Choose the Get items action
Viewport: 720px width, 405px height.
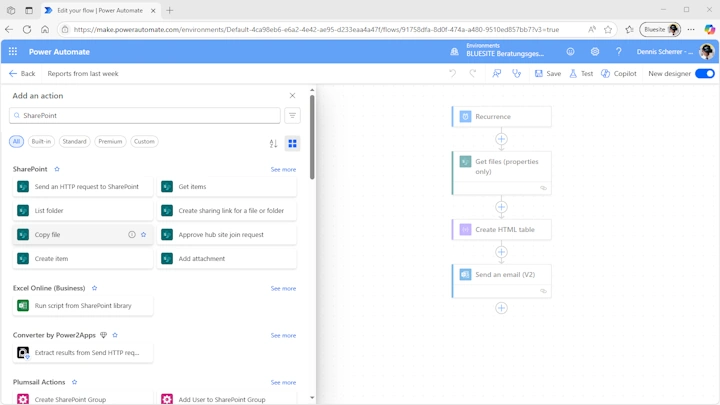227,186
